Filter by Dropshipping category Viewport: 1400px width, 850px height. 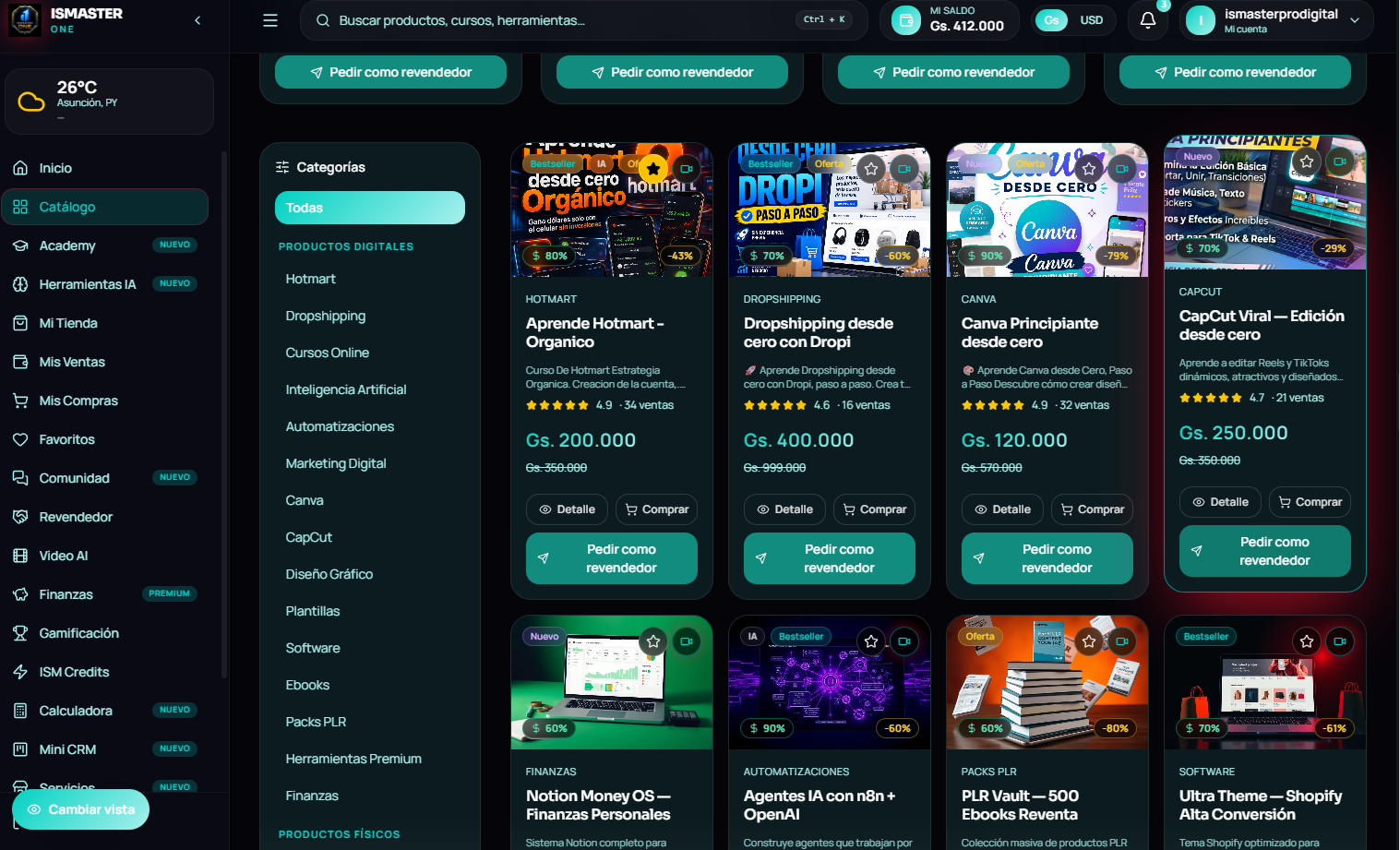(325, 316)
